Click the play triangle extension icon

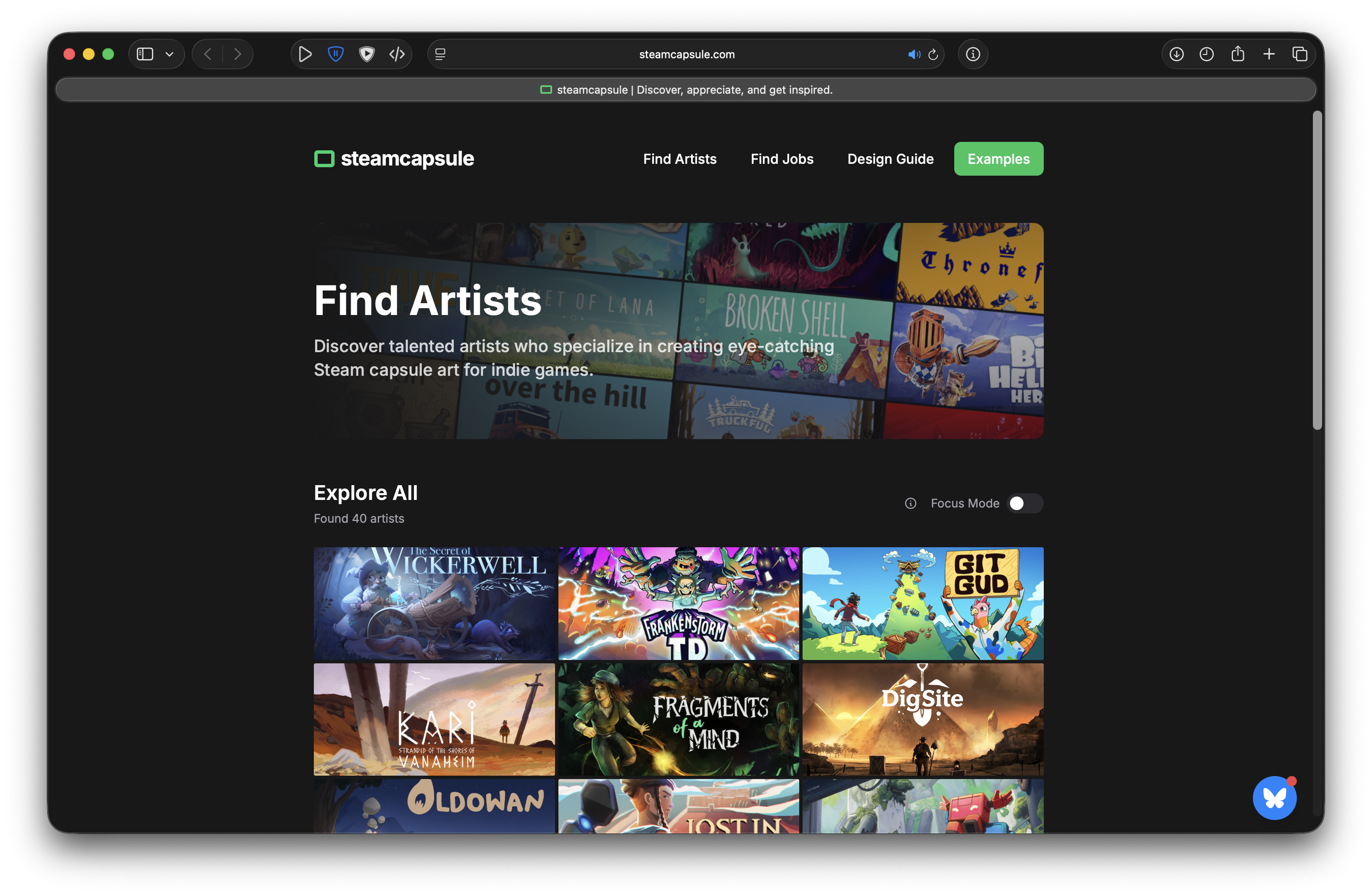pyautogui.click(x=305, y=54)
